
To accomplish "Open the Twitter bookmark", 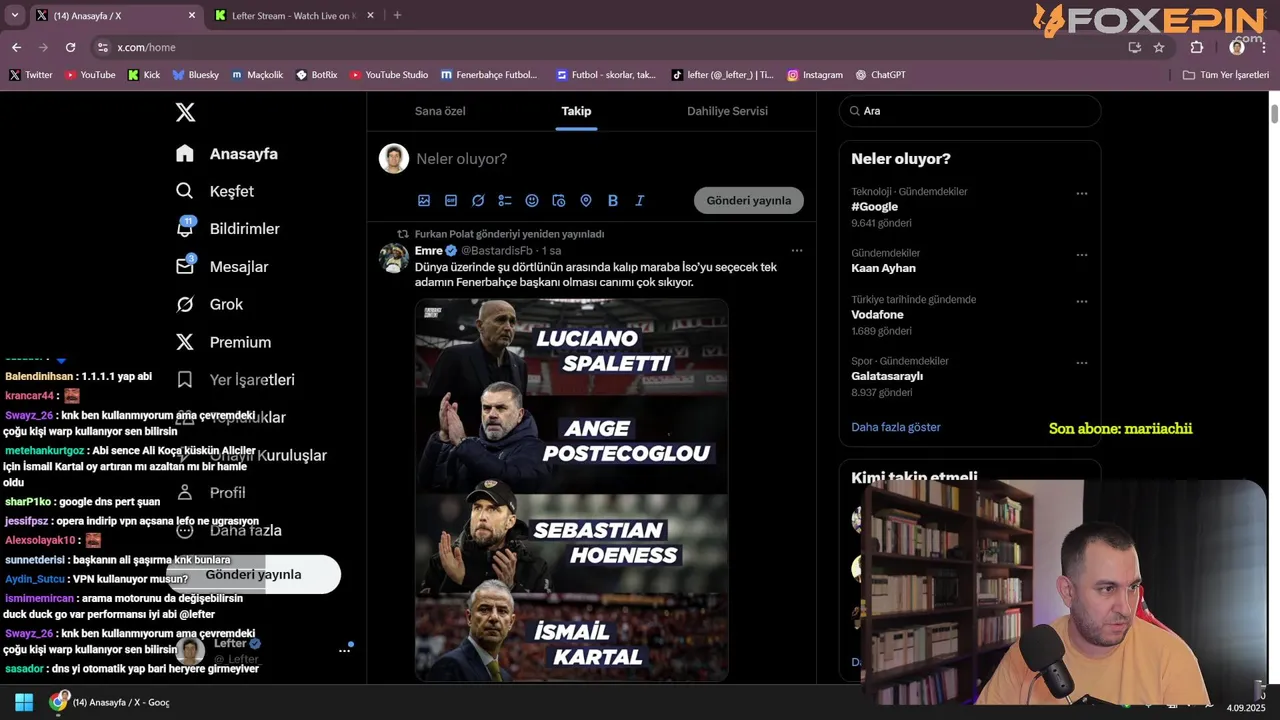I will point(31,75).
